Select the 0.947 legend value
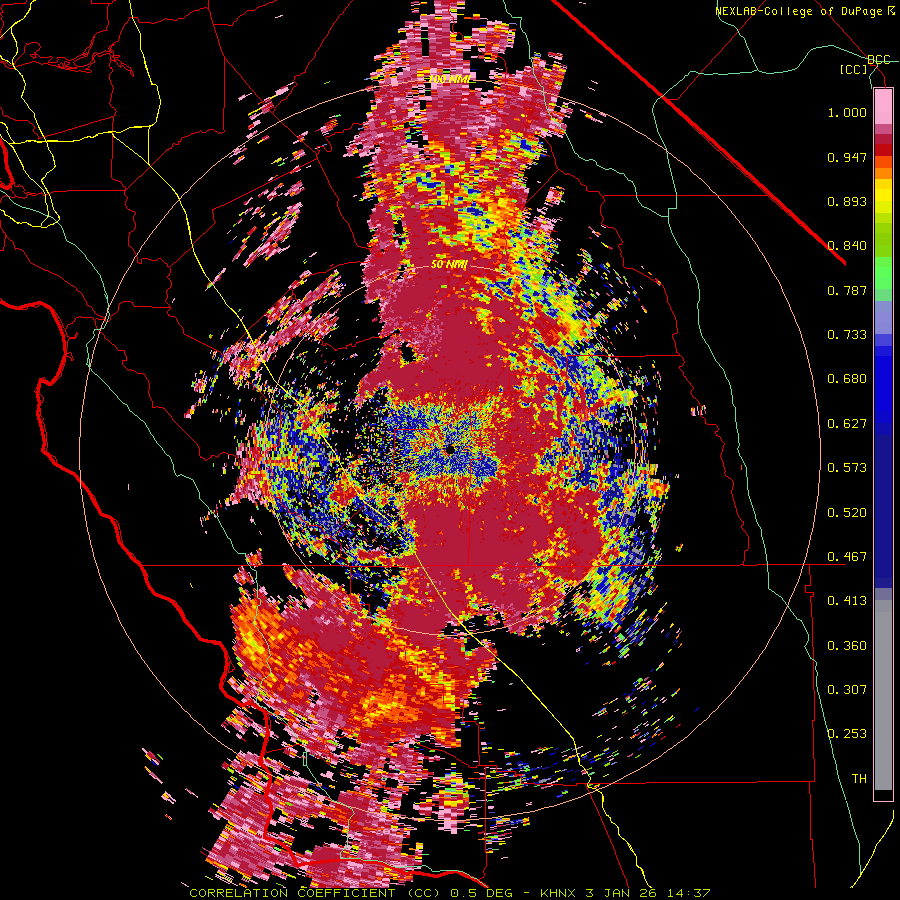900x900 pixels. (847, 157)
